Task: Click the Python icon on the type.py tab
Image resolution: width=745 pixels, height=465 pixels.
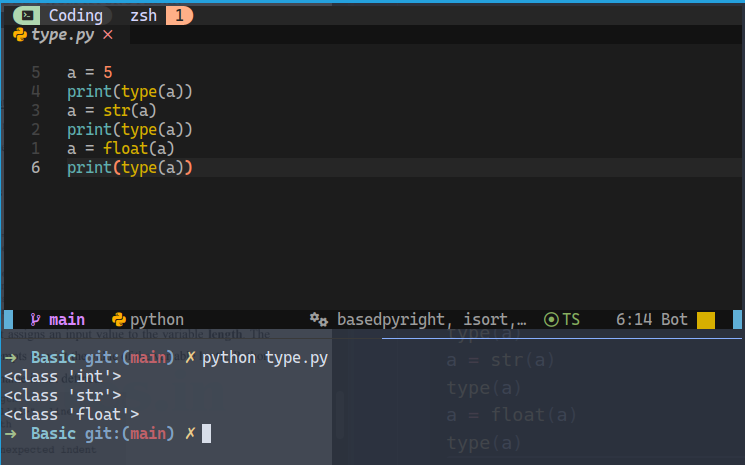Action: tap(20, 35)
